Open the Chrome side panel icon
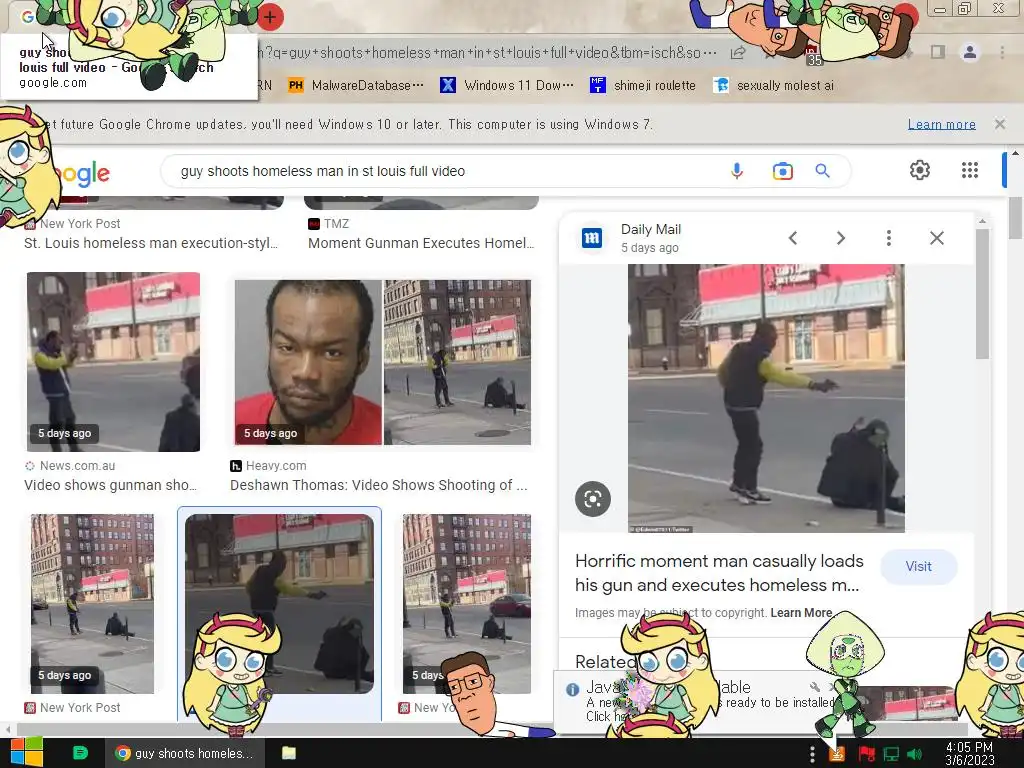 point(938,52)
